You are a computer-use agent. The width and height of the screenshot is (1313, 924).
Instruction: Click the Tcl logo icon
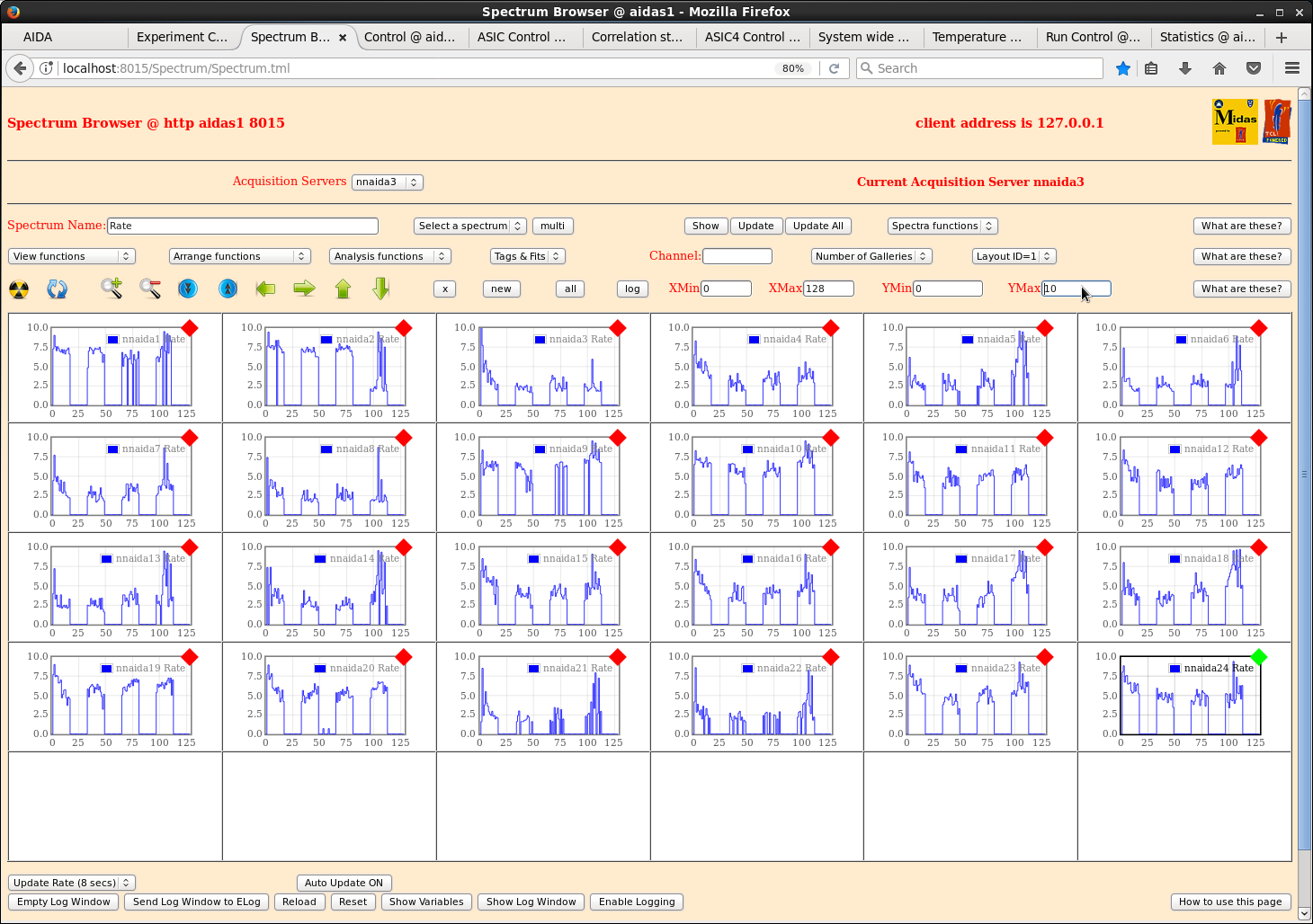[x=1277, y=121]
